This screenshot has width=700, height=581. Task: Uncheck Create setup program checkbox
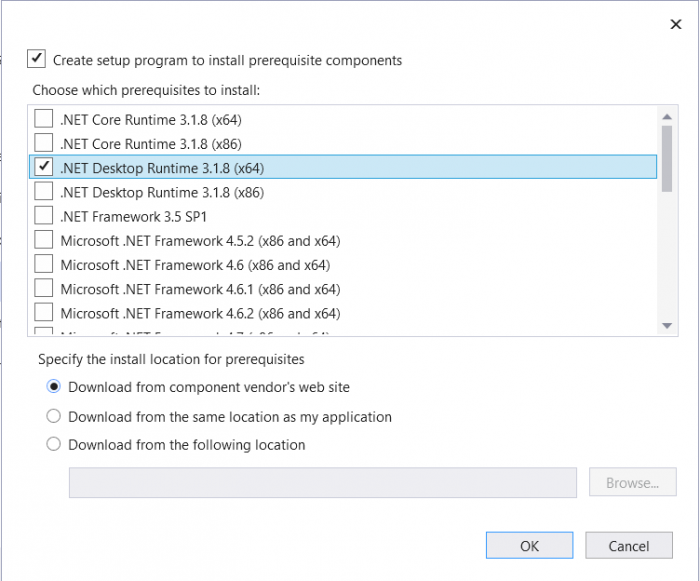click(x=37, y=60)
